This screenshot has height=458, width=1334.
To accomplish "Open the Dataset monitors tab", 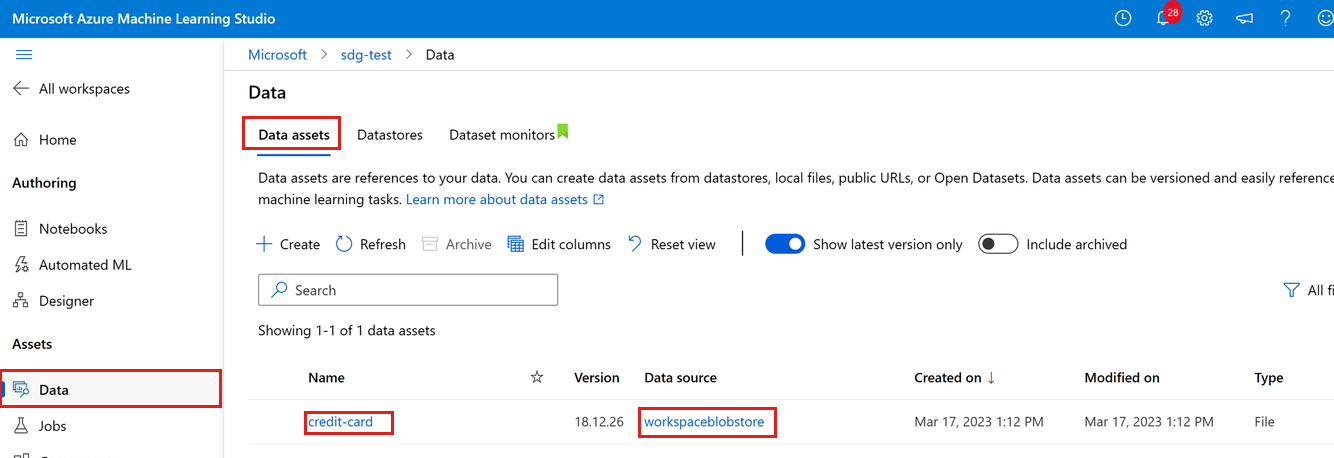I will [502, 134].
